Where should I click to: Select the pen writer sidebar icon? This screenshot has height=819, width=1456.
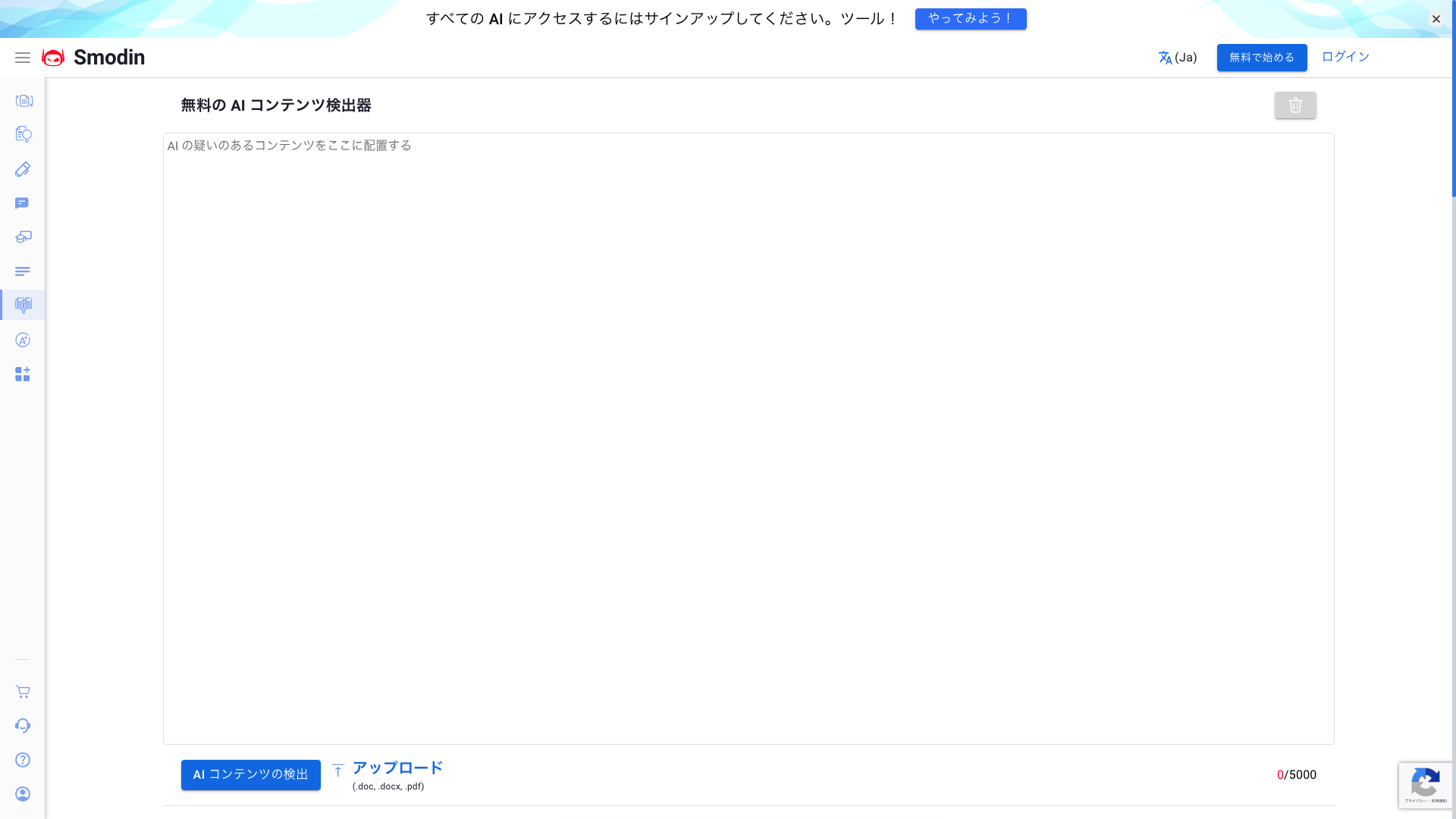23,169
